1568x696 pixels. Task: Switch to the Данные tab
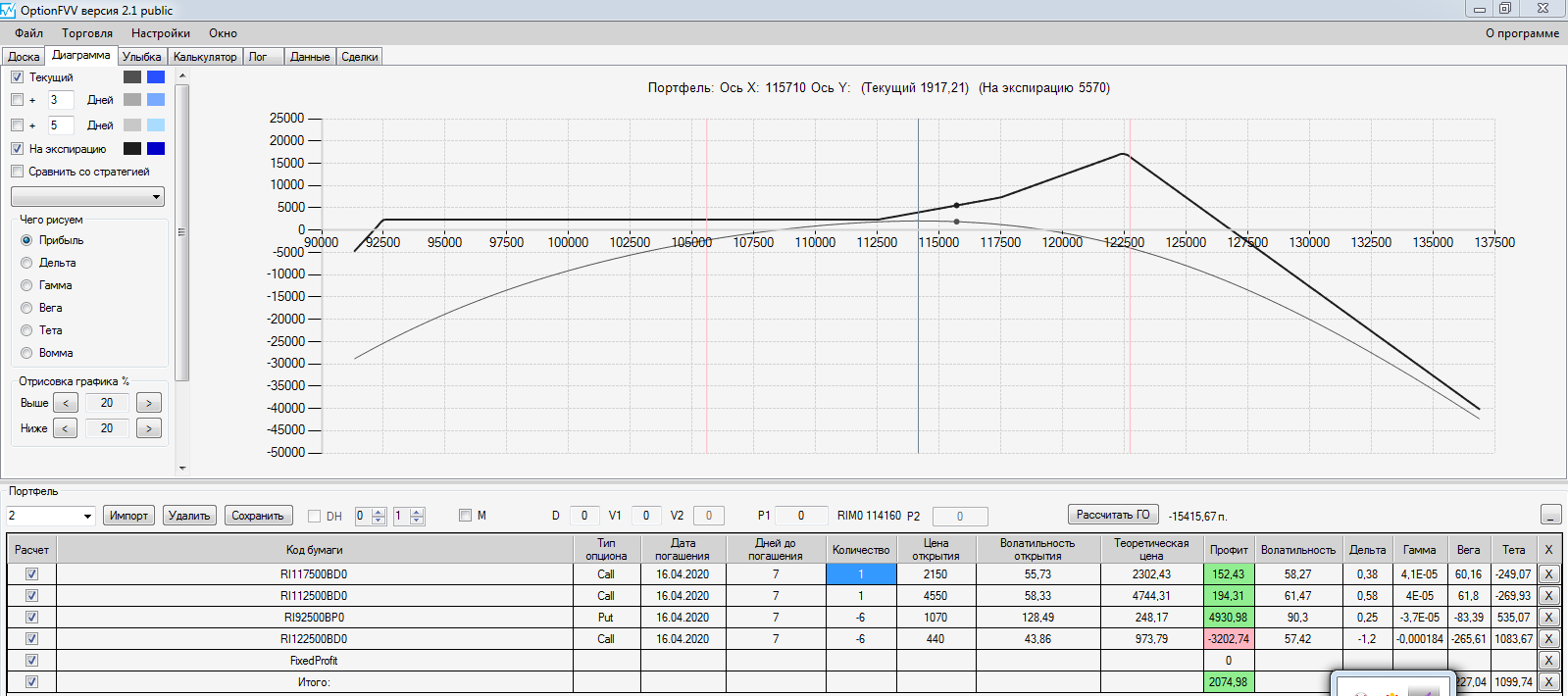pos(310,57)
